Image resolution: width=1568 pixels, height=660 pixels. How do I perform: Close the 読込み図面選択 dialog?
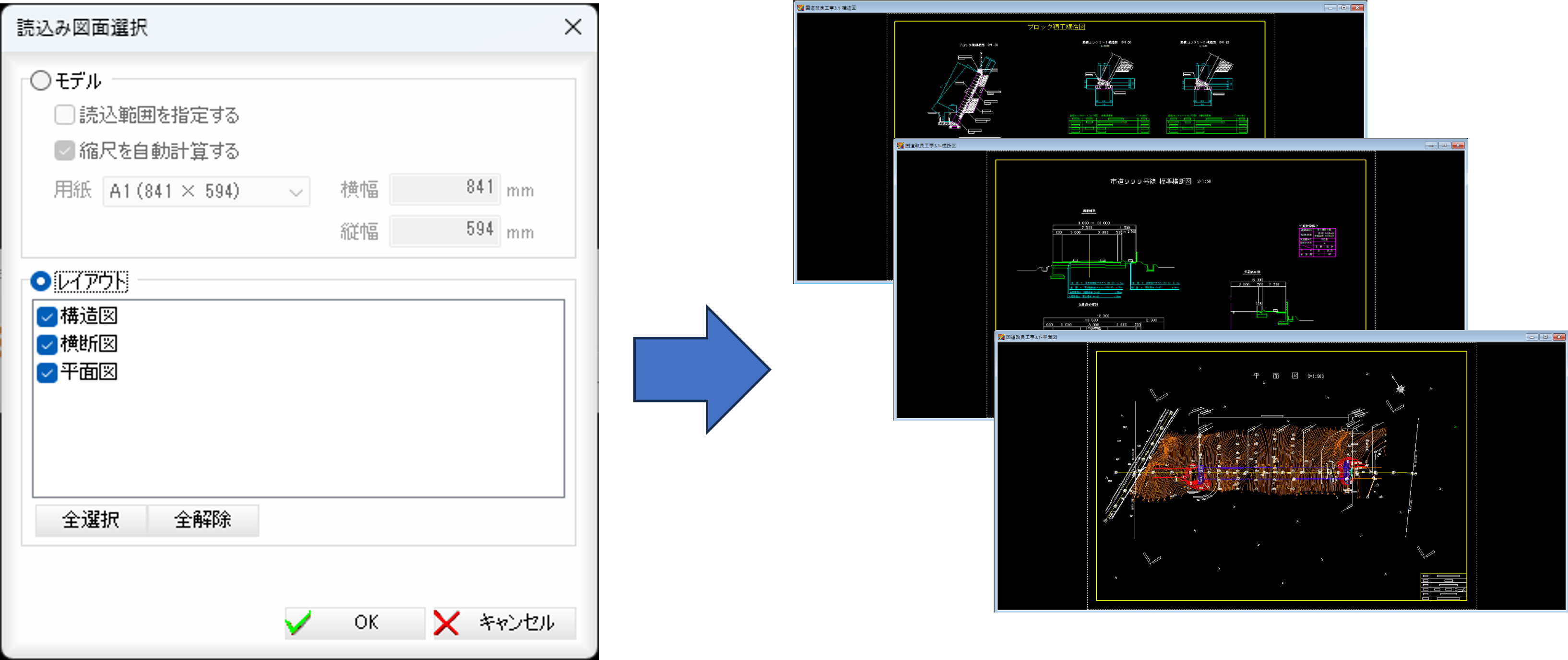pos(572,27)
